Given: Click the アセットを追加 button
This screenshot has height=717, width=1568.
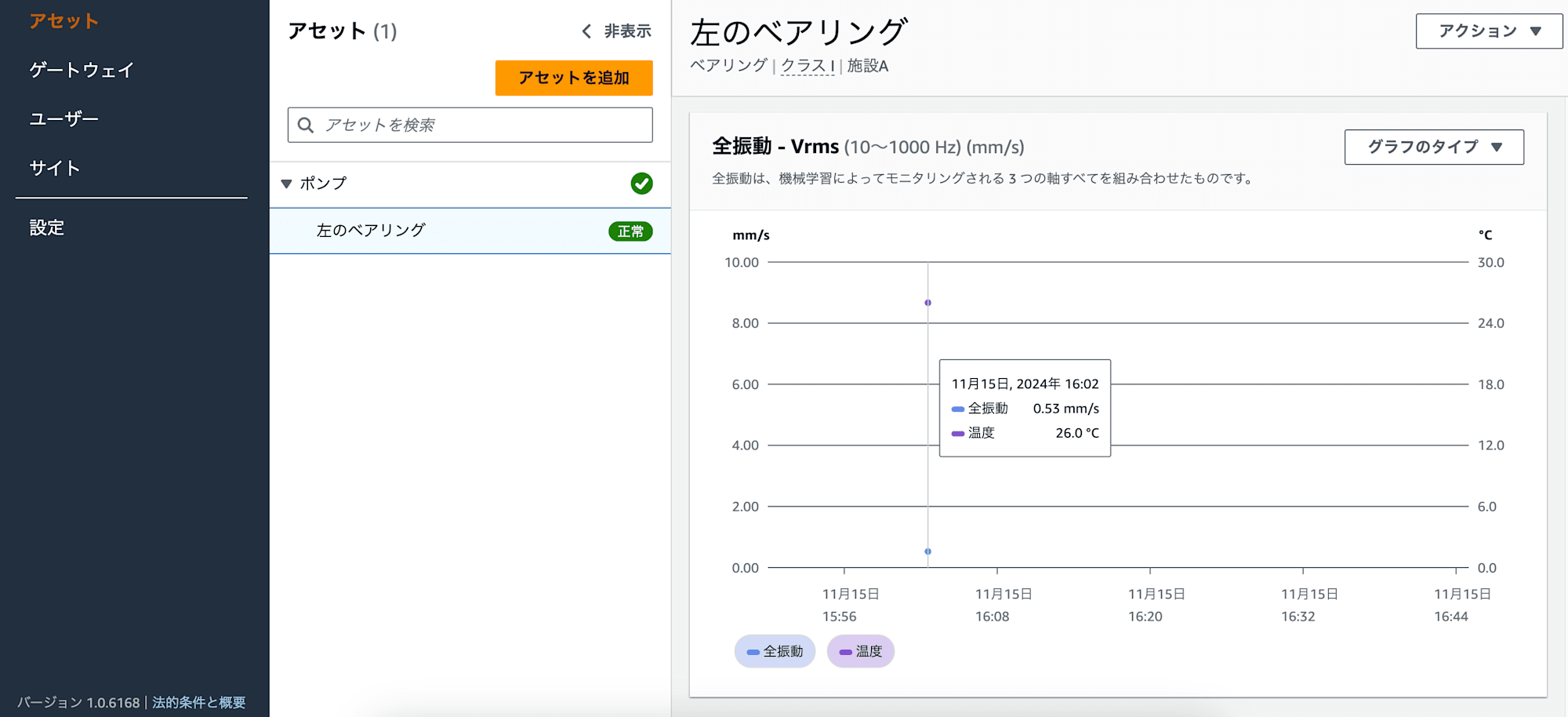Looking at the screenshot, I should tap(574, 78).
